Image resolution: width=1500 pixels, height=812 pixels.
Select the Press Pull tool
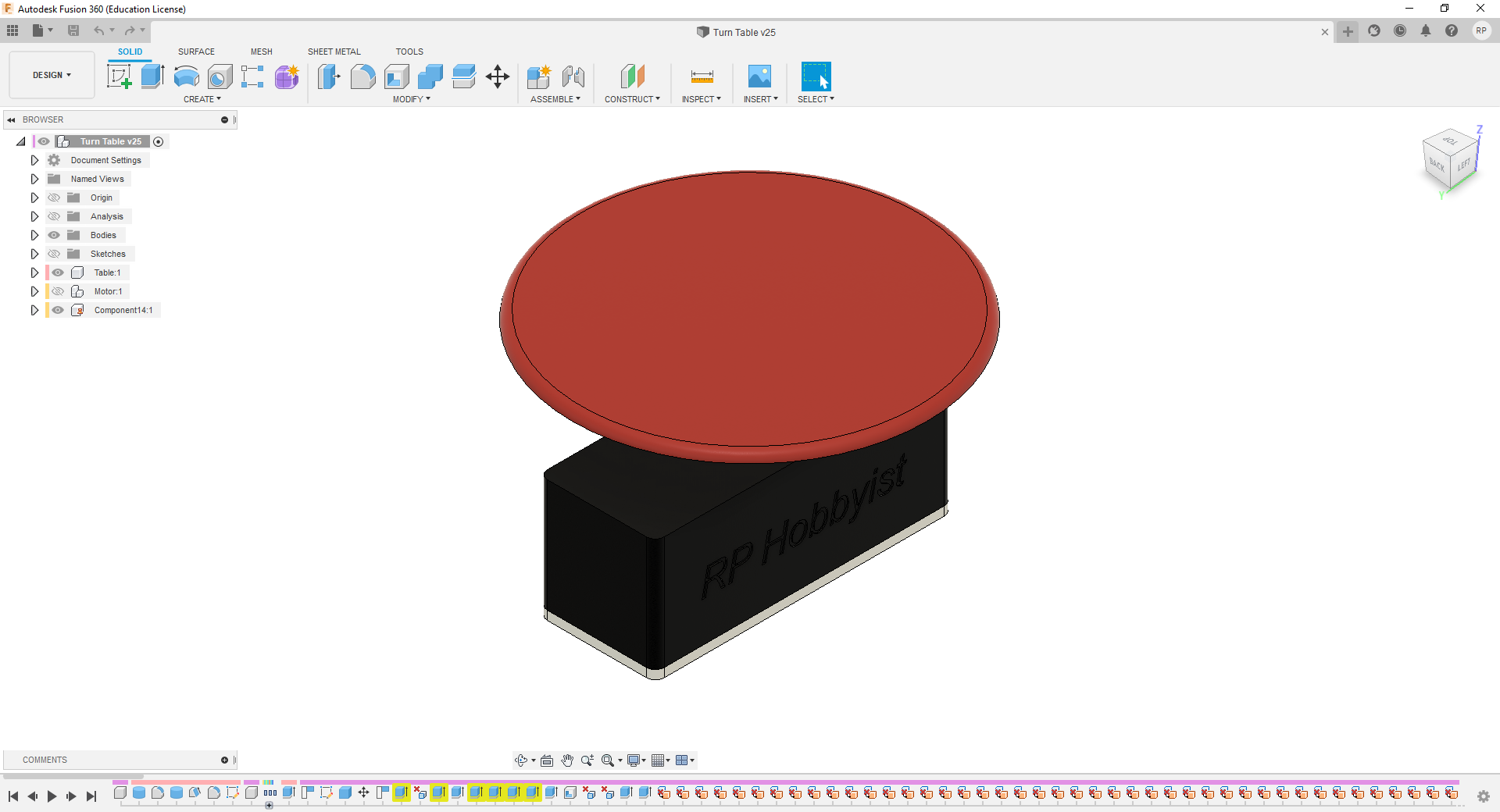329,77
